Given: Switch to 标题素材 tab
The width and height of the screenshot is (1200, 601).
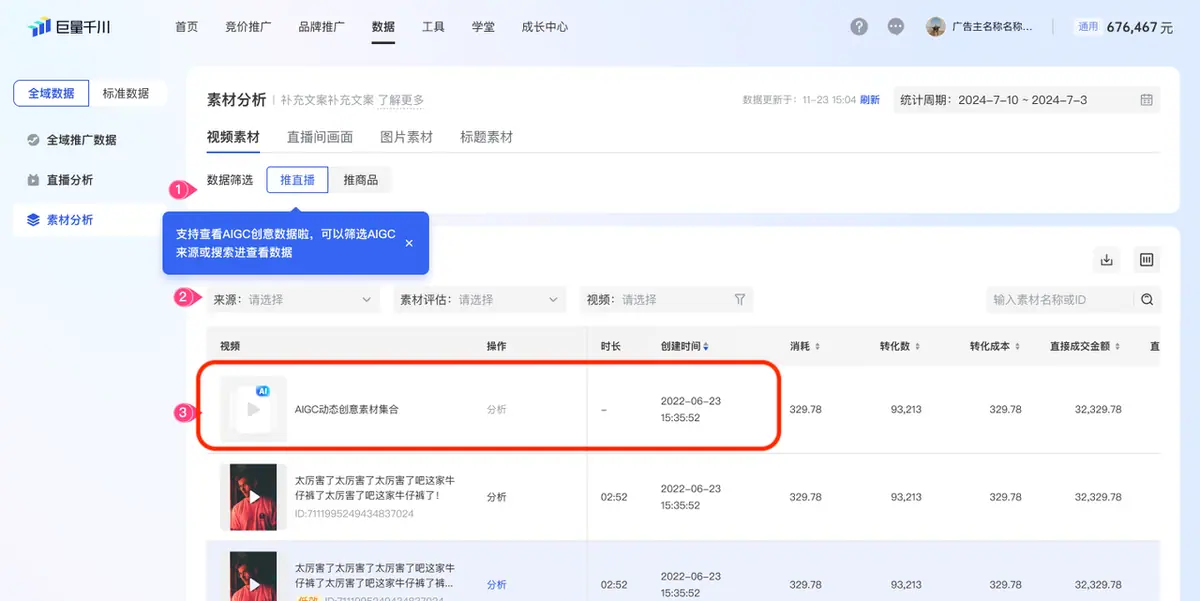Looking at the screenshot, I should coord(486,137).
